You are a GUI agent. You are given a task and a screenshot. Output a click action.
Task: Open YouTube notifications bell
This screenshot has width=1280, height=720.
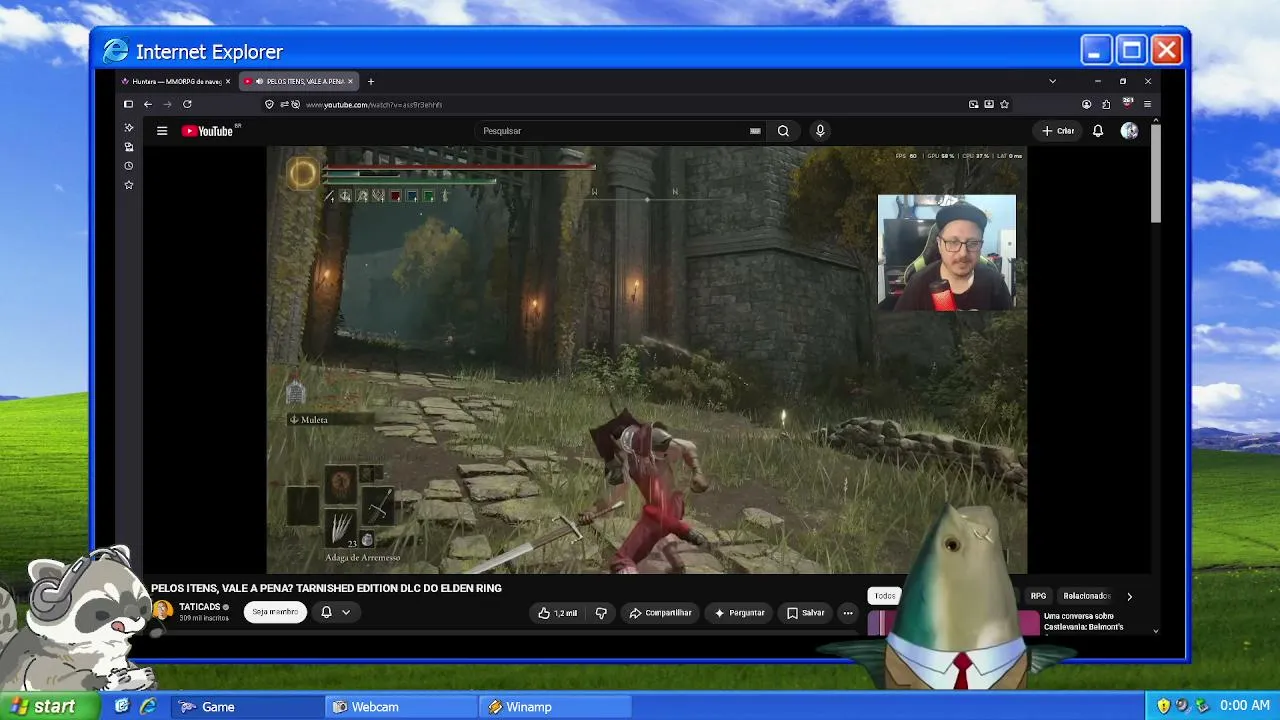[x=1098, y=131]
